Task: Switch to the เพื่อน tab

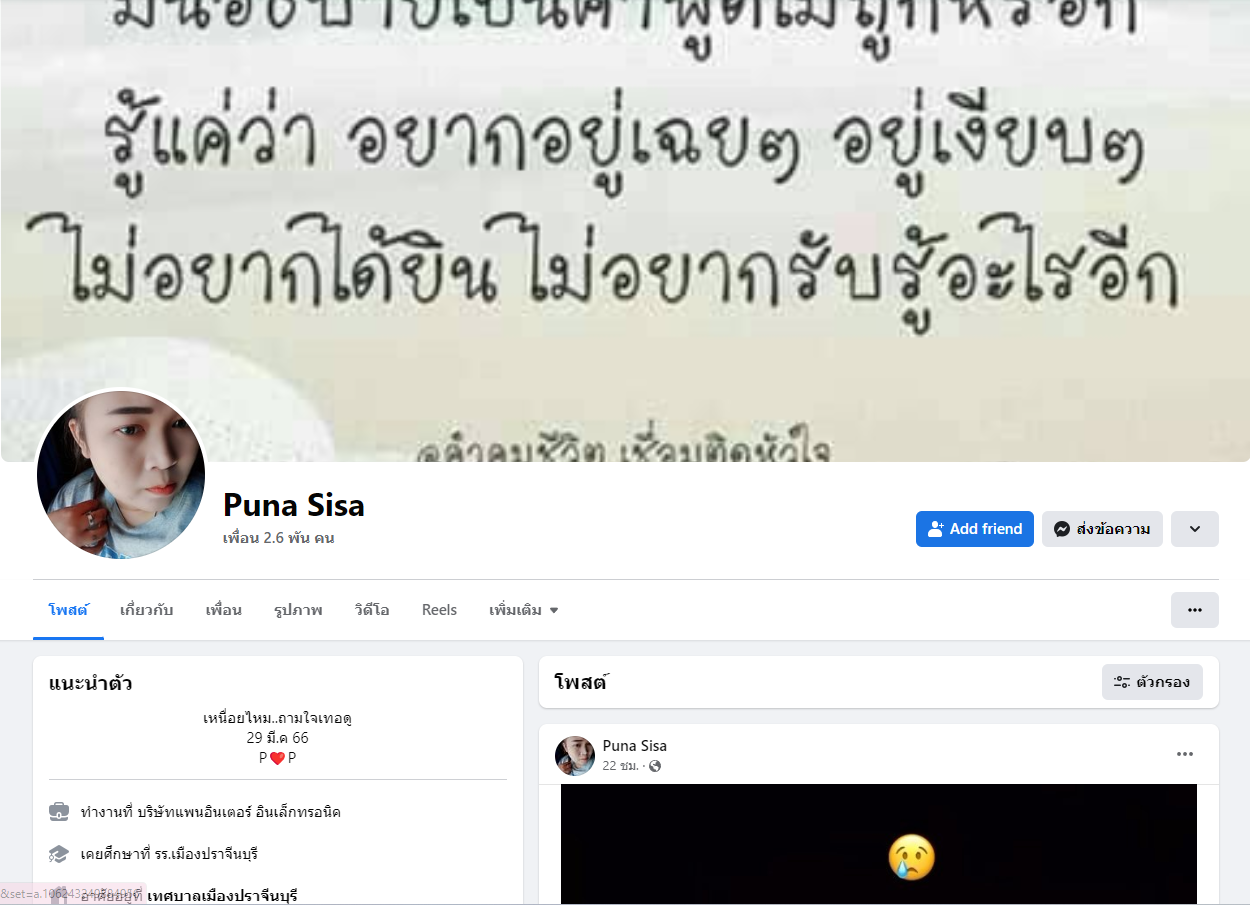Action: pos(224,610)
